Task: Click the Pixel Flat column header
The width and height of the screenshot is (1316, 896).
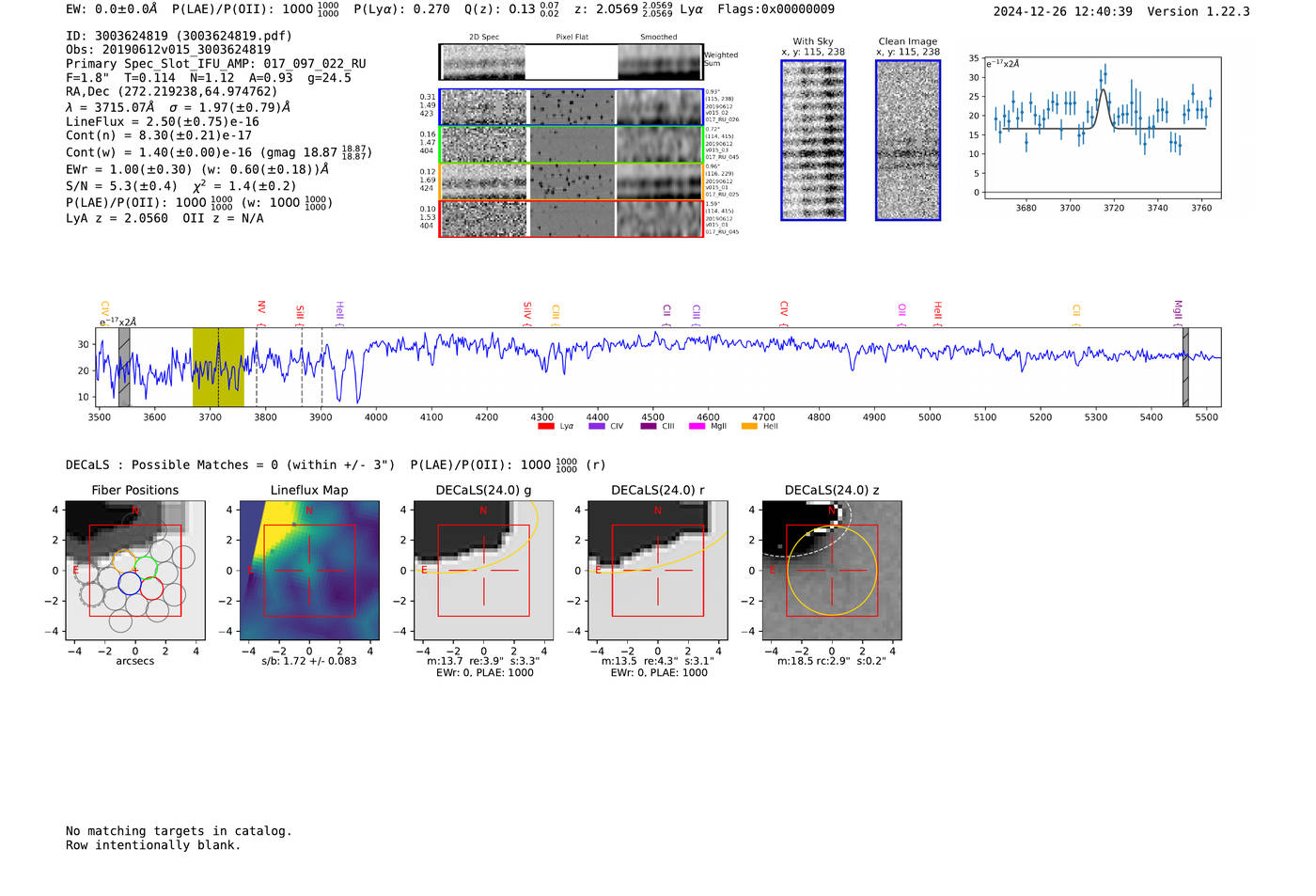Action: pyautogui.click(x=572, y=37)
